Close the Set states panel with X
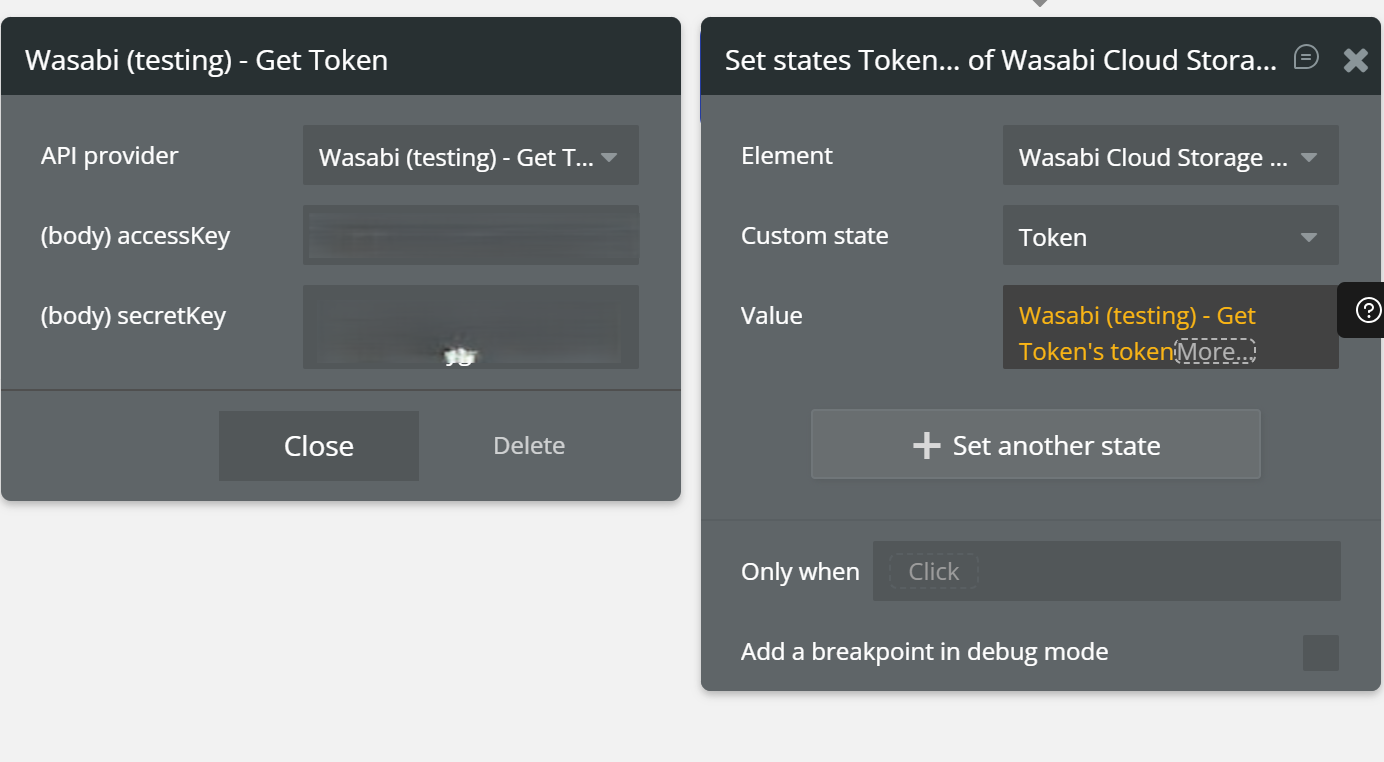The height and width of the screenshot is (762, 1384). (x=1355, y=60)
